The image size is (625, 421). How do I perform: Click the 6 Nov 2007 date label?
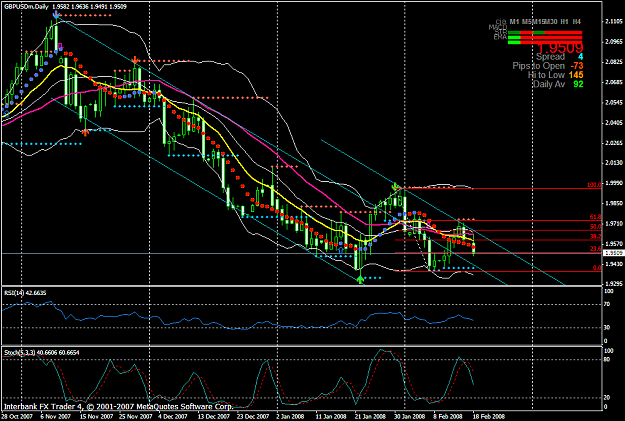click(55, 416)
